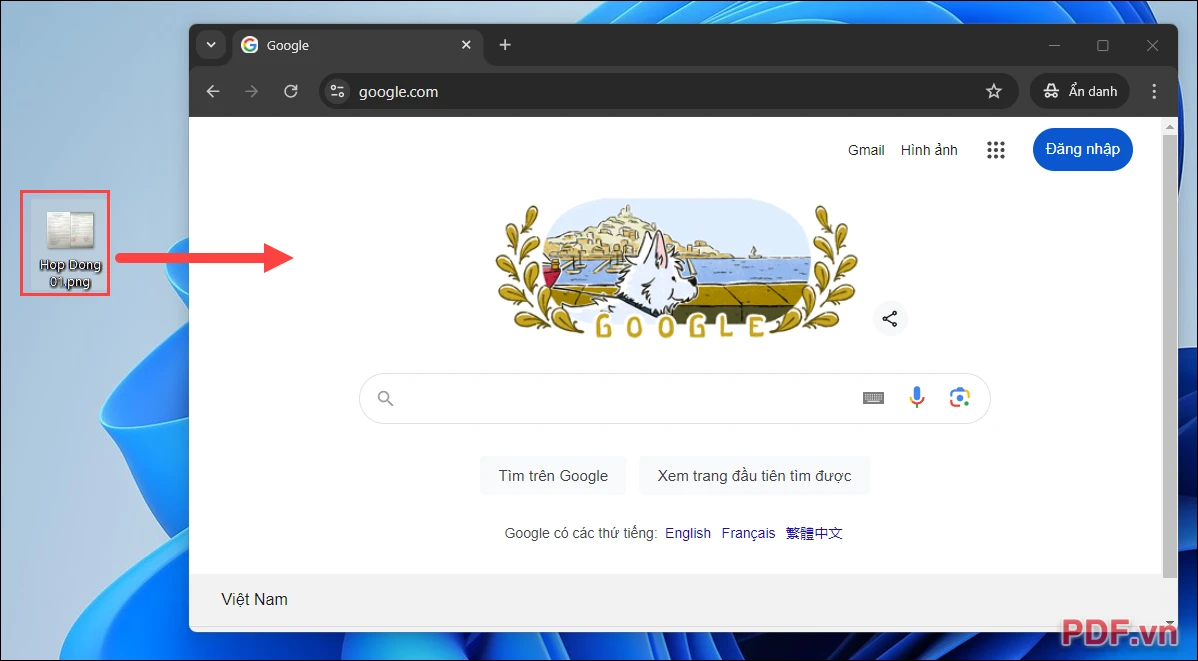
Task: Click the Đăng nhập sign-in button
Action: [1083, 150]
